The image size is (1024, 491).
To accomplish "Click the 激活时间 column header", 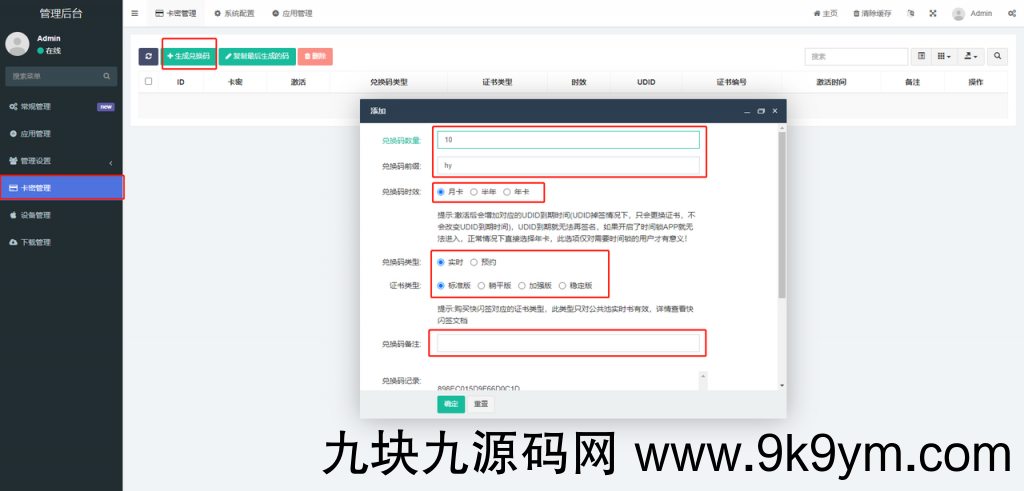I will 831,82.
